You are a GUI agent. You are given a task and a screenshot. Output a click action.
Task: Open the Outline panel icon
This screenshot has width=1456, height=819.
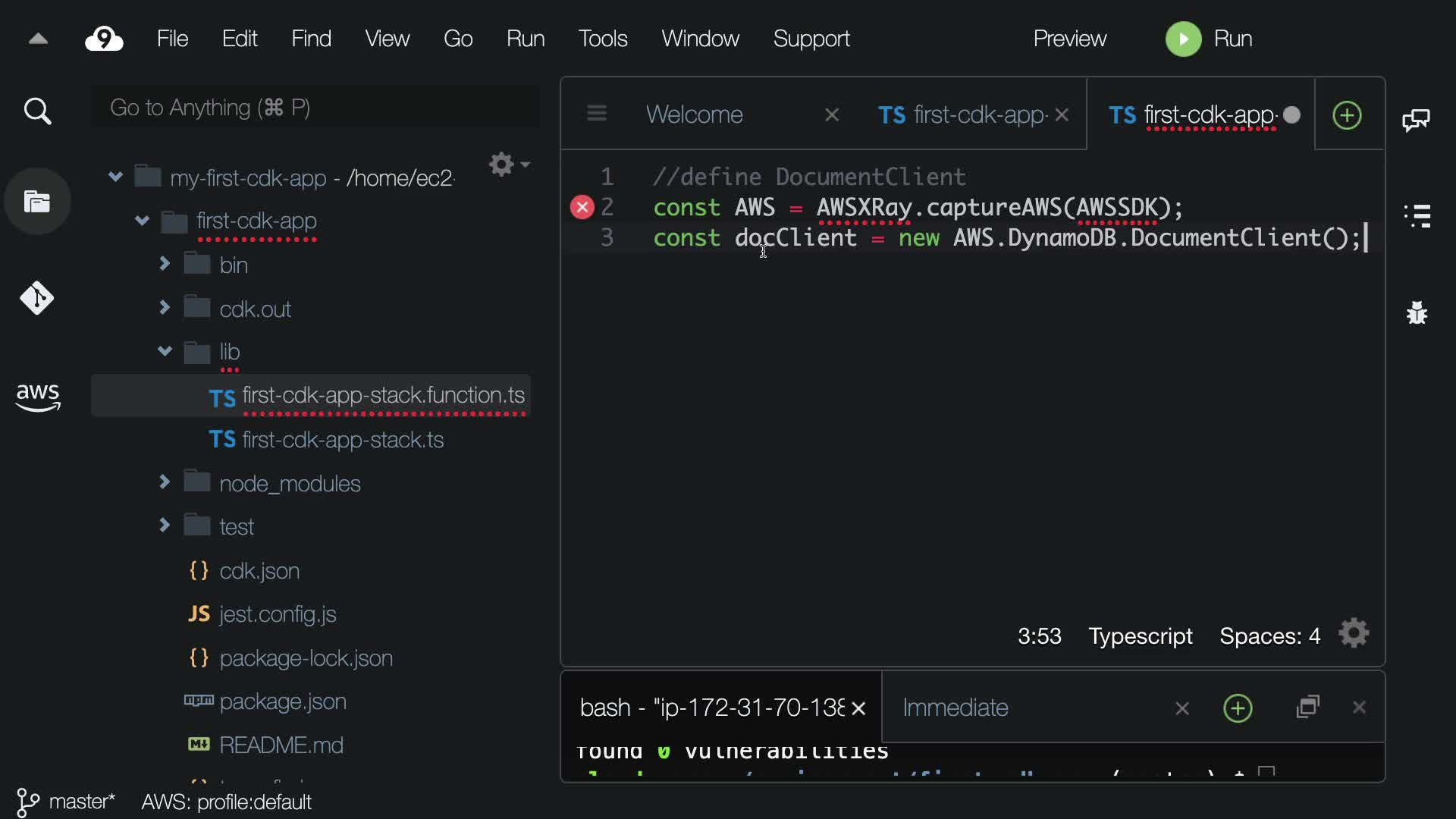tap(1417, 216)
